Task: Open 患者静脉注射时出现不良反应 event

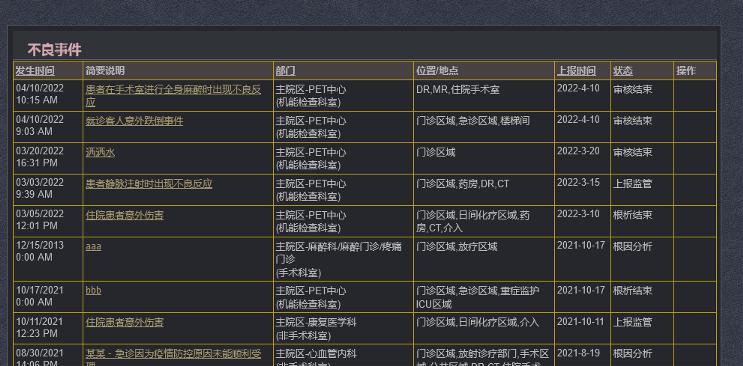Action: click(x=149, y=183)
